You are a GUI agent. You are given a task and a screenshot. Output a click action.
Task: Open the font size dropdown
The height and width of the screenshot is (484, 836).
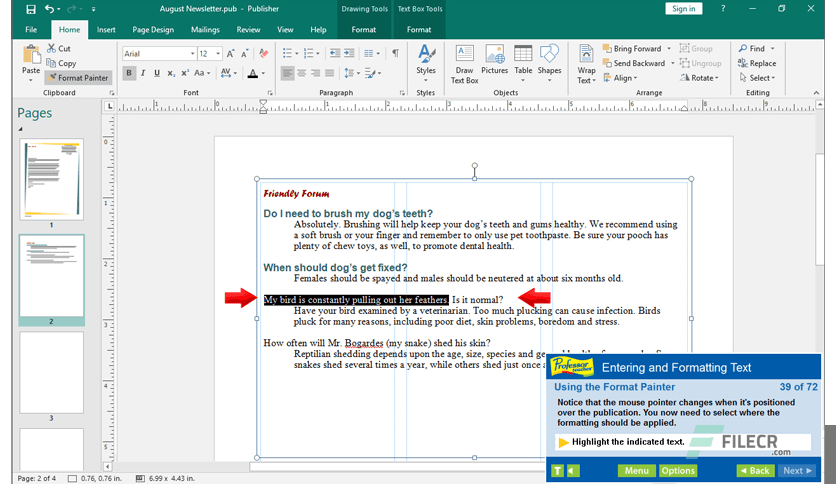coord(218,53)
